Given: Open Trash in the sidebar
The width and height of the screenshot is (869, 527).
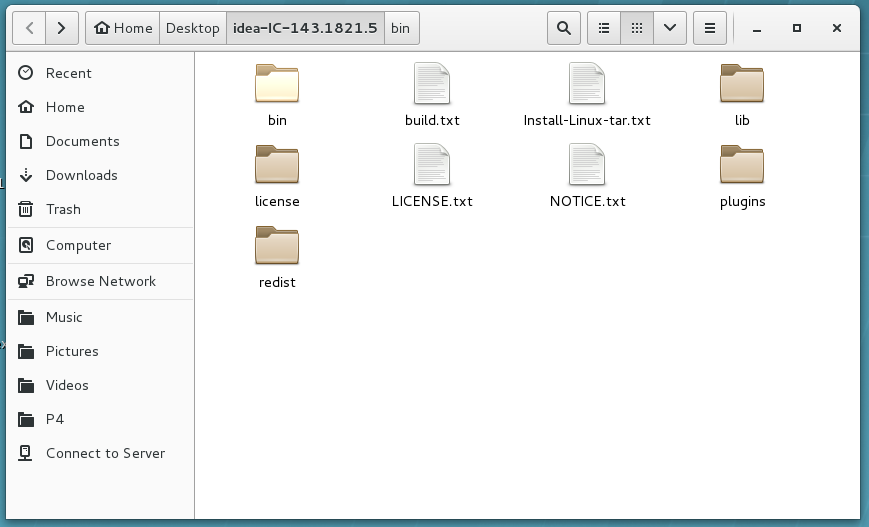Looking at the screenshot, I should (x=100, y=209).
